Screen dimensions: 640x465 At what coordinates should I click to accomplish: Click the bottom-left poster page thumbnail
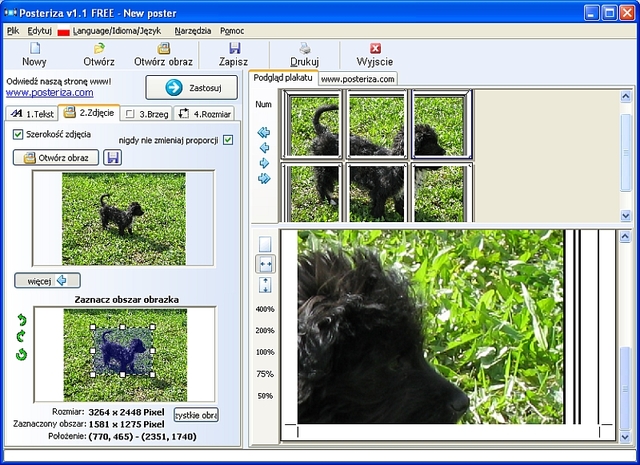(x=312, y=192)
